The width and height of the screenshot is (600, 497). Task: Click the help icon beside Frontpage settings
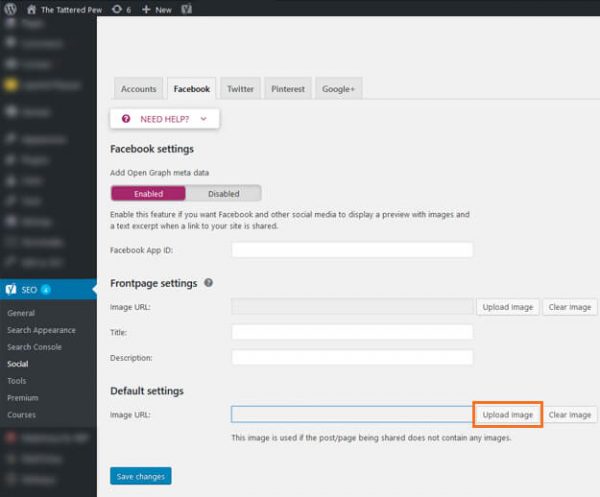[209, 283]
